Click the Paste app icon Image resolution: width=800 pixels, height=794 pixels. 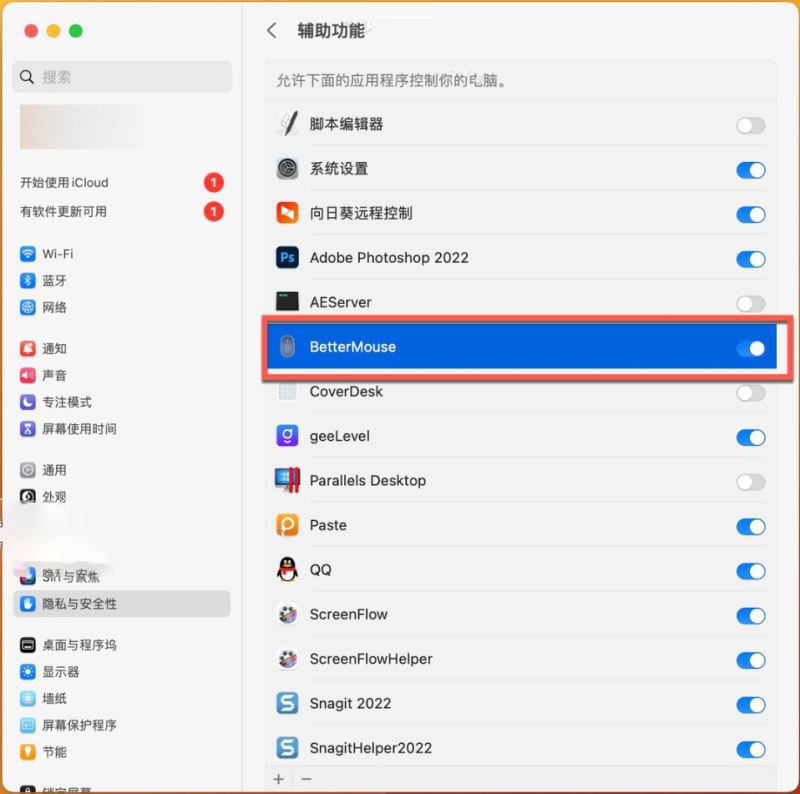(287, 525)
